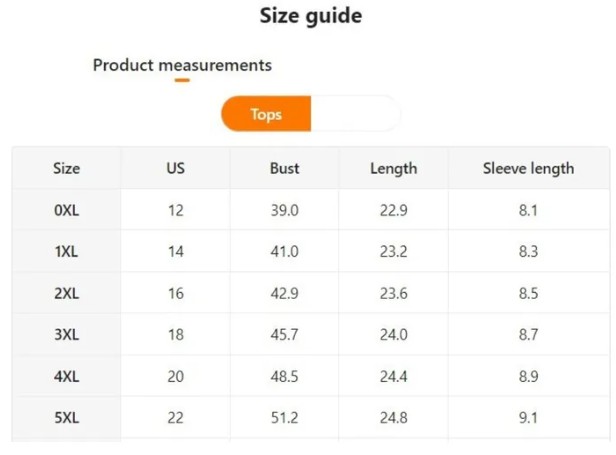The image size is (616, 455).
Task: Click the Bust column header
Action: [284, 169]
